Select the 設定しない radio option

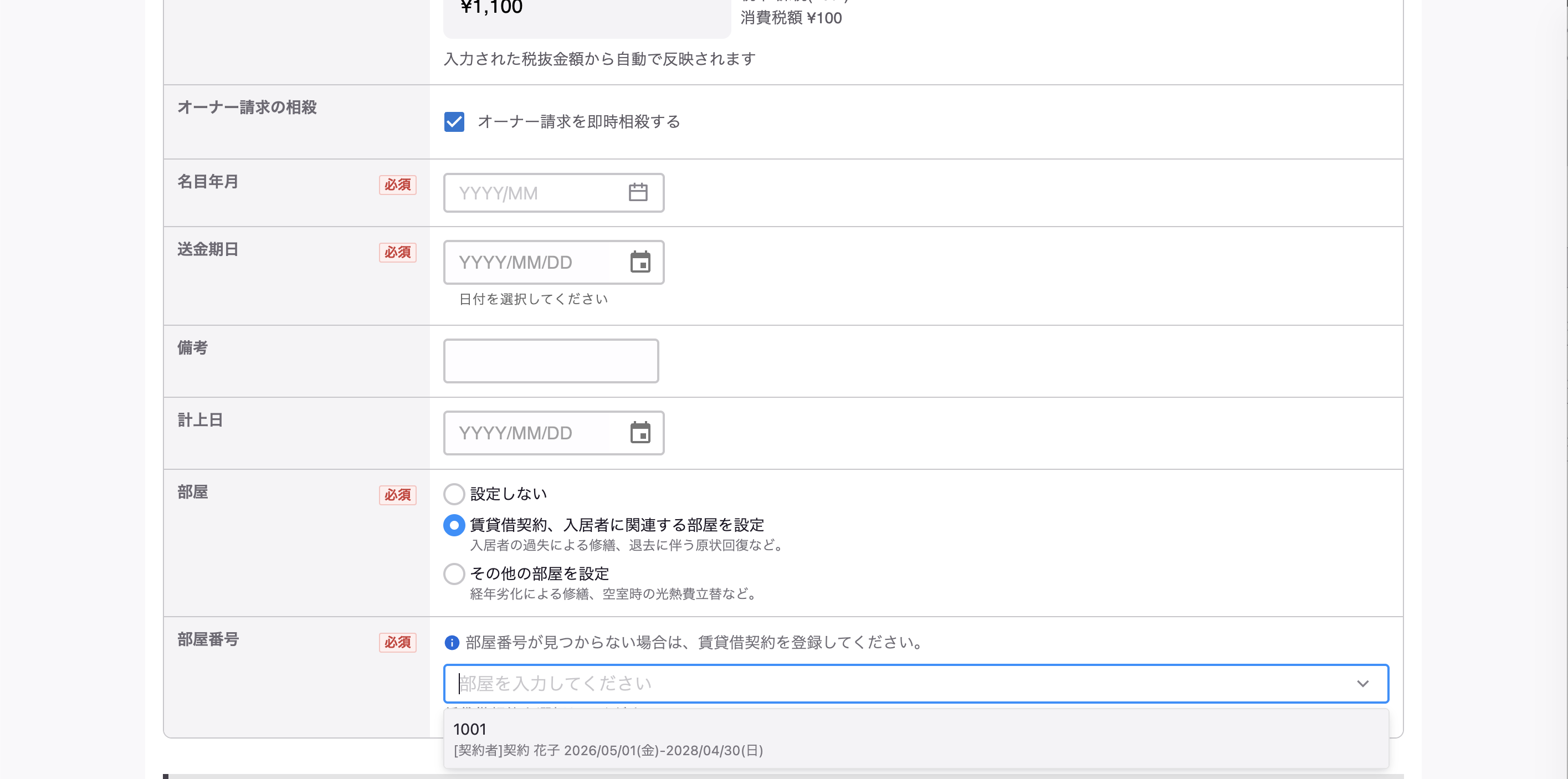[x=454, y=494]
